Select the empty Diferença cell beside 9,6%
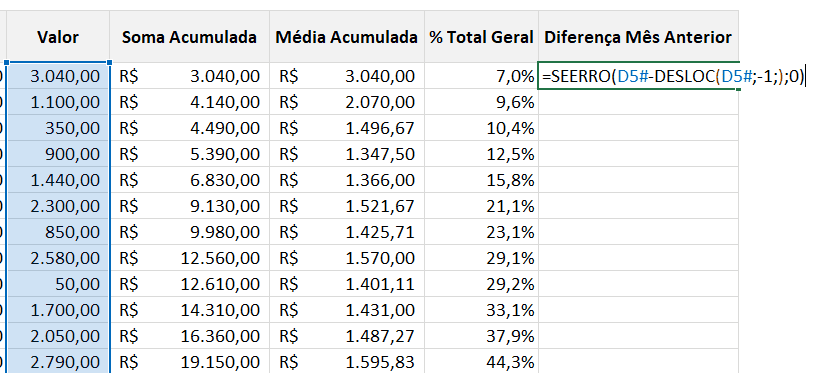The height and width of the screenshot is (373, 816). click(639, 102)
